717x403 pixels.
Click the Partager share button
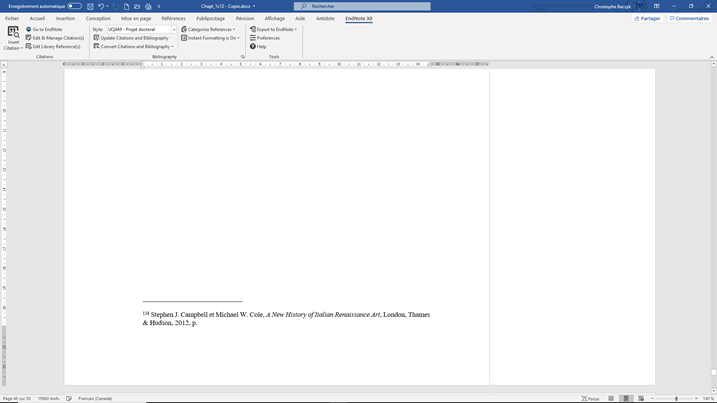(647, 18)
